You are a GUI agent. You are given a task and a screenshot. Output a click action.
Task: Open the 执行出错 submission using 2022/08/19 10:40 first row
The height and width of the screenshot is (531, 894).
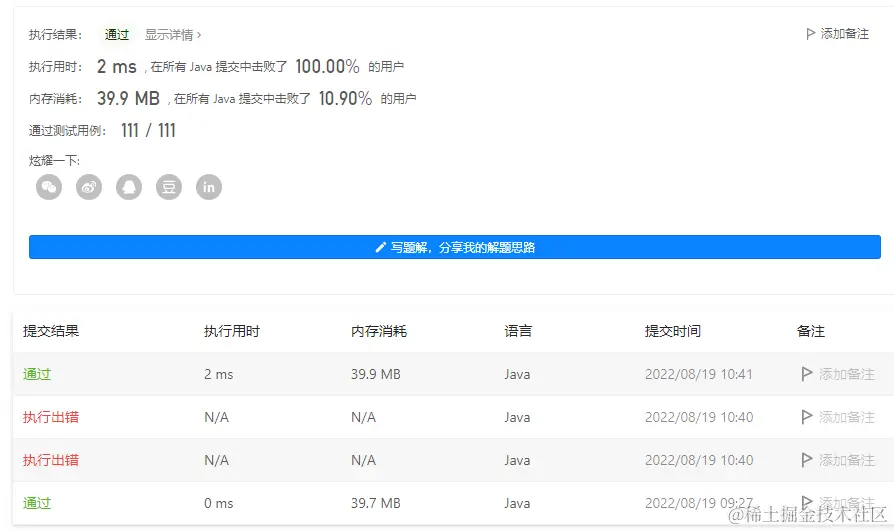point(51,417)
